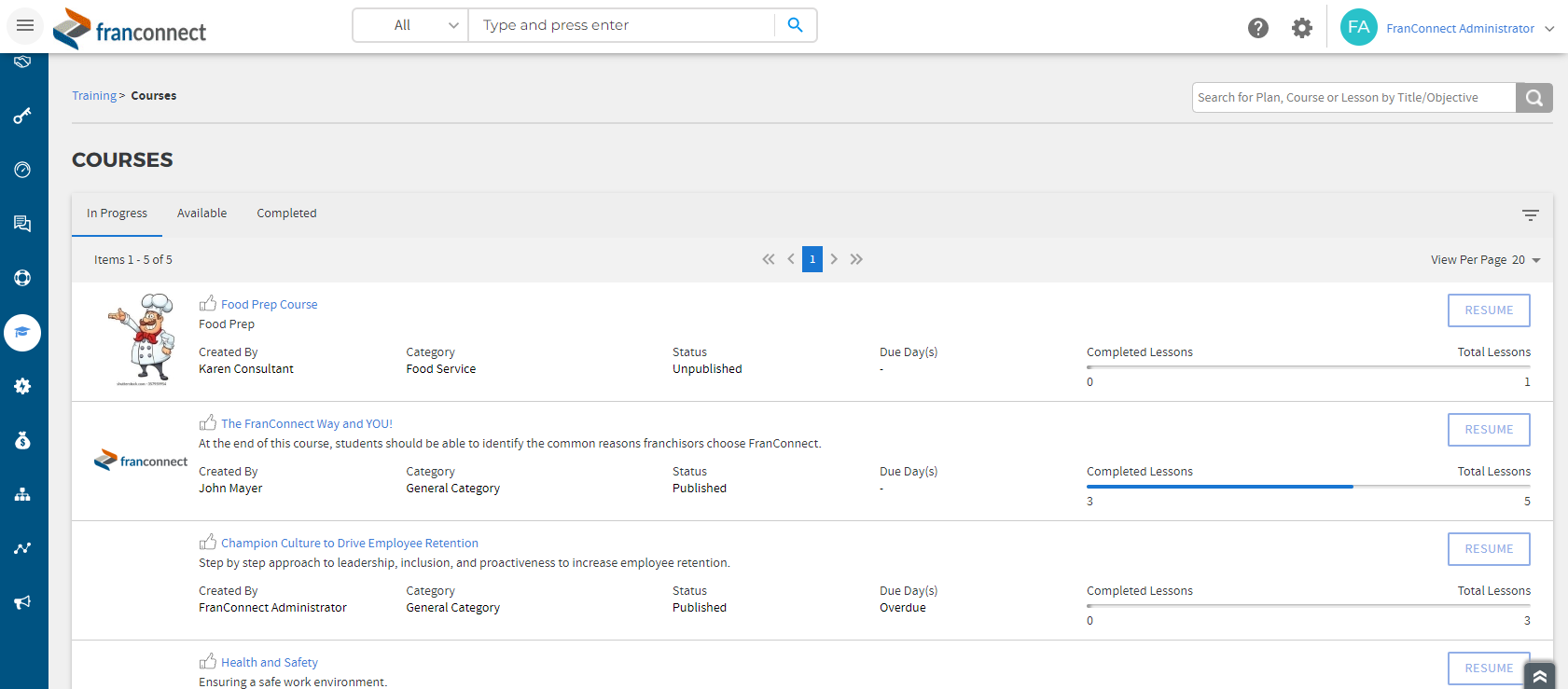Open the hierarchy org chart sidebar icon
This screenshot has height=689, width=1568.
pyautogui.click(x=22, y=494)
